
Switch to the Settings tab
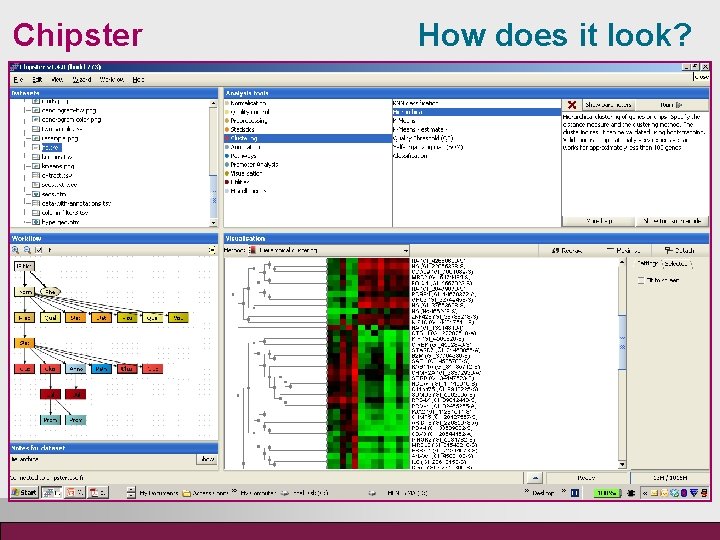(648, 264)
